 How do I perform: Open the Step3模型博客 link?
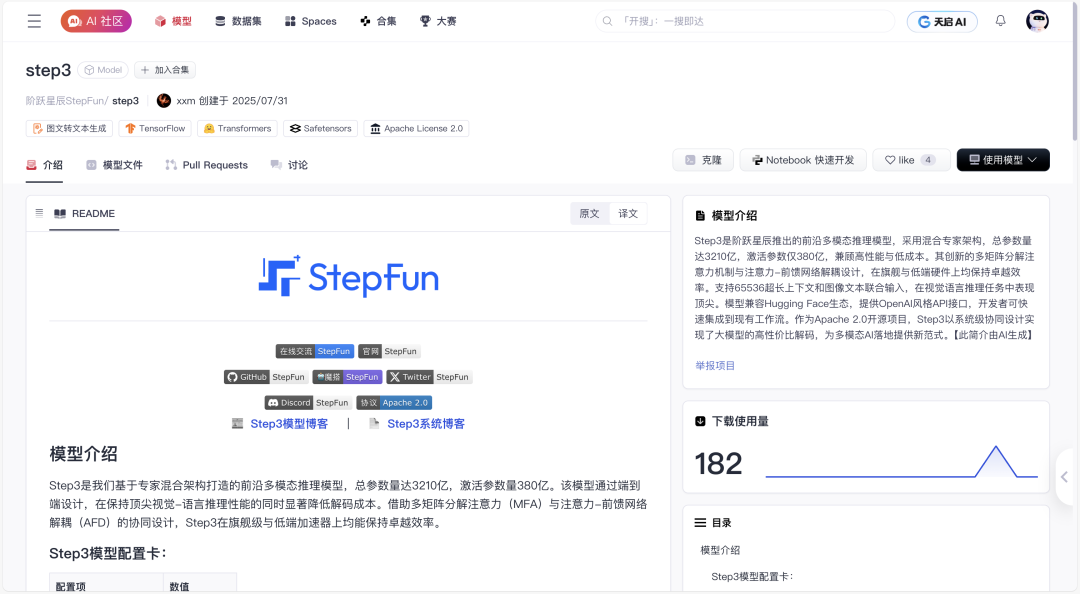coord(289,424)
